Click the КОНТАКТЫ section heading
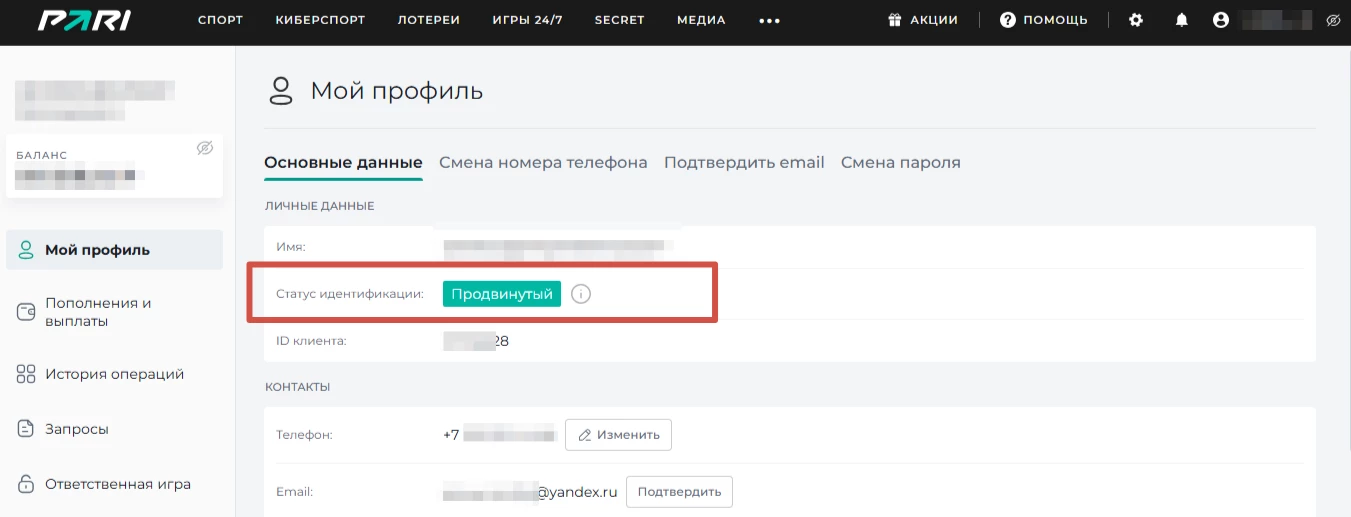 tap(297, 387)
